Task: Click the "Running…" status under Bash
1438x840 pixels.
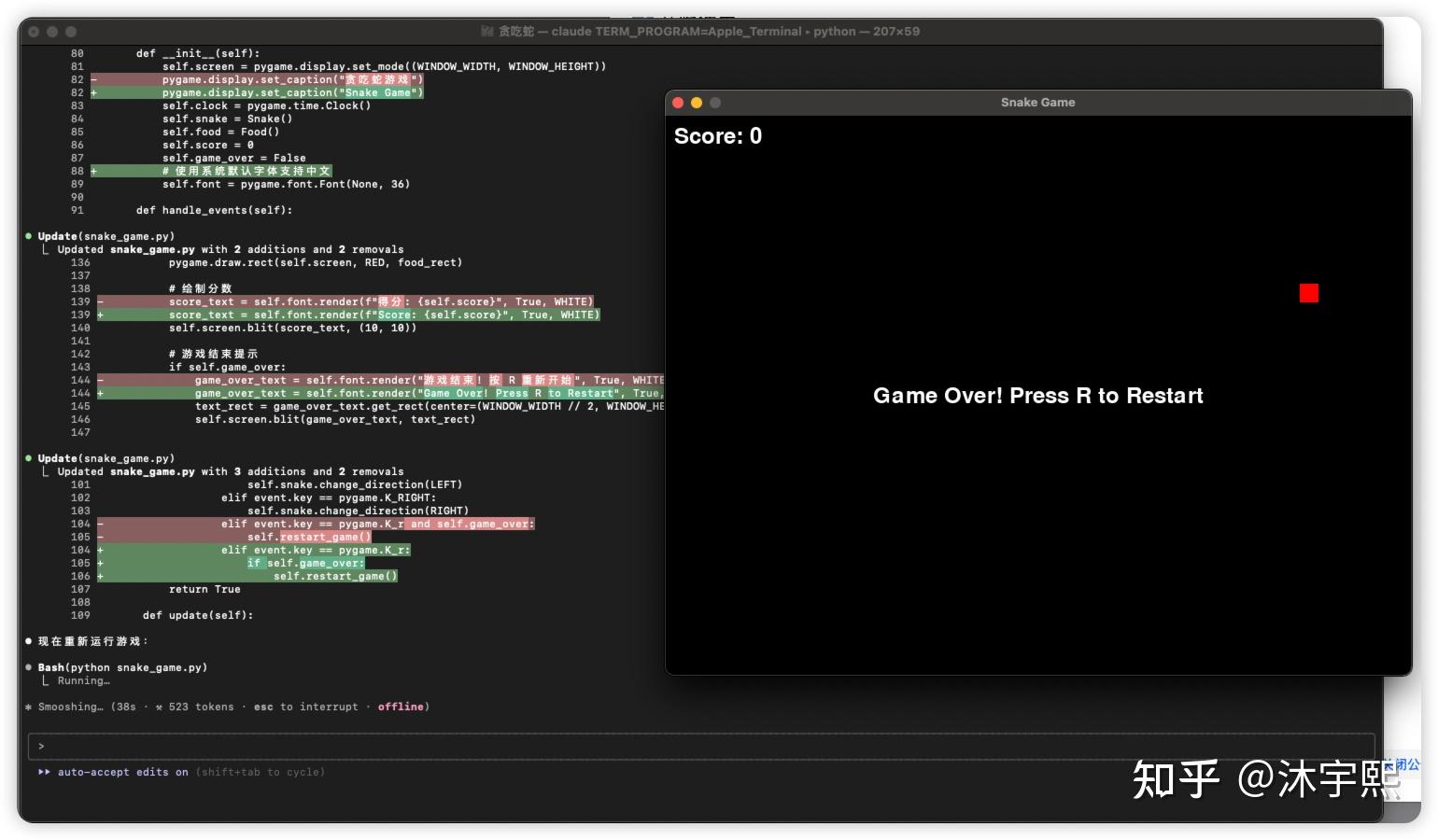Action: coord(84,680)
